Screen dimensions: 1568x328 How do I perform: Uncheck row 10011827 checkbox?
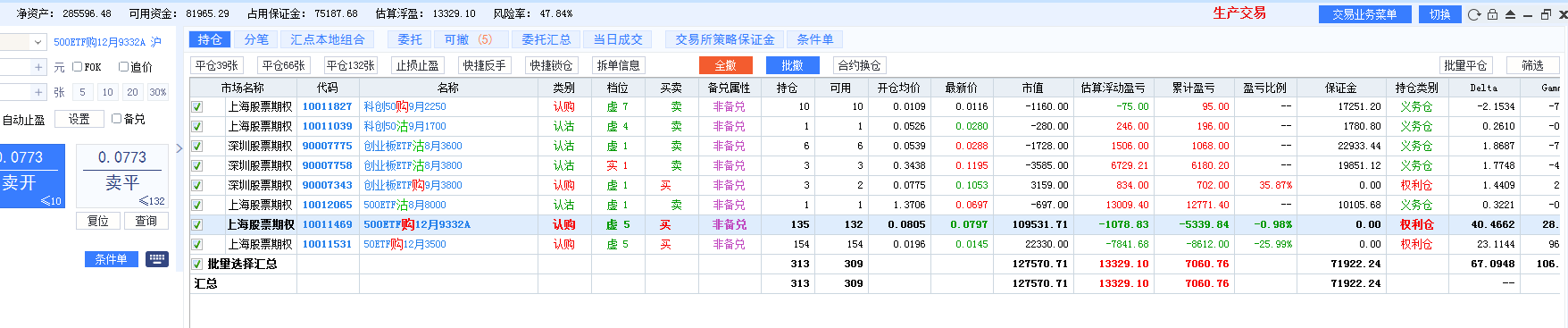point(197,106)
